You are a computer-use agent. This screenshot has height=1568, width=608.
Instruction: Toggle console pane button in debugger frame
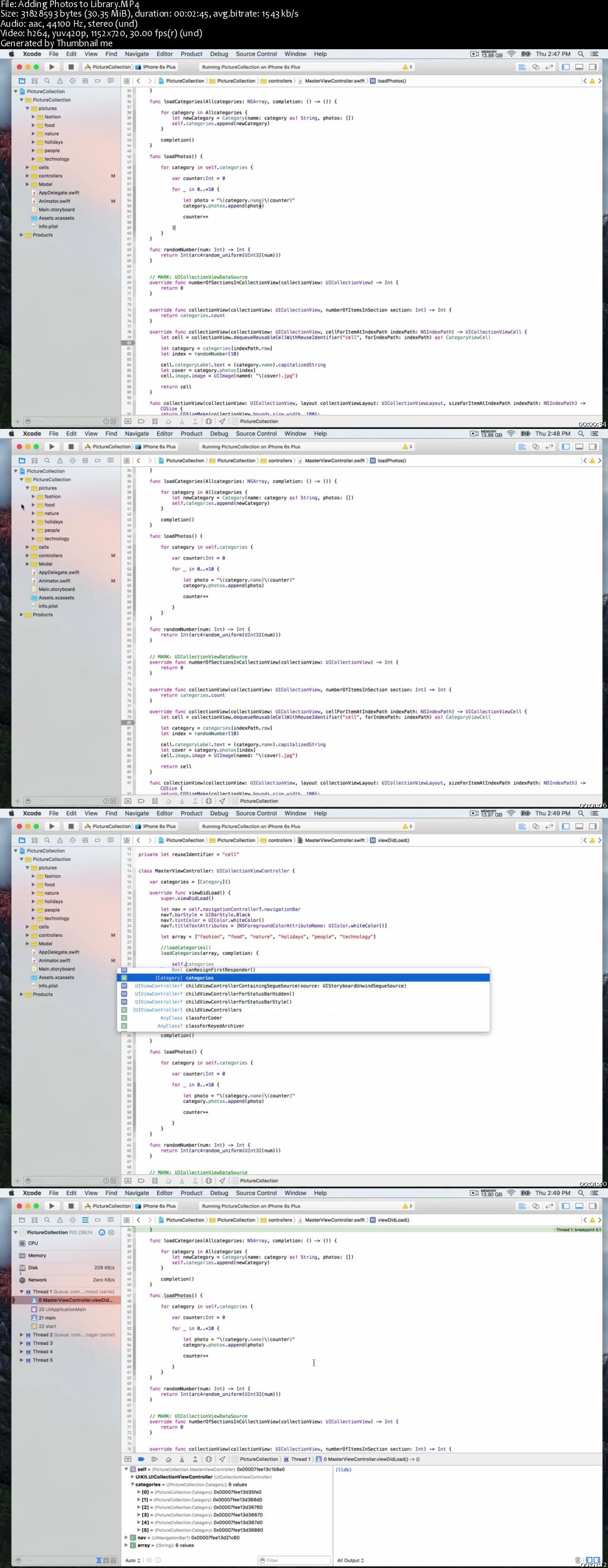pyautogui.click(x=597, y=1560)
